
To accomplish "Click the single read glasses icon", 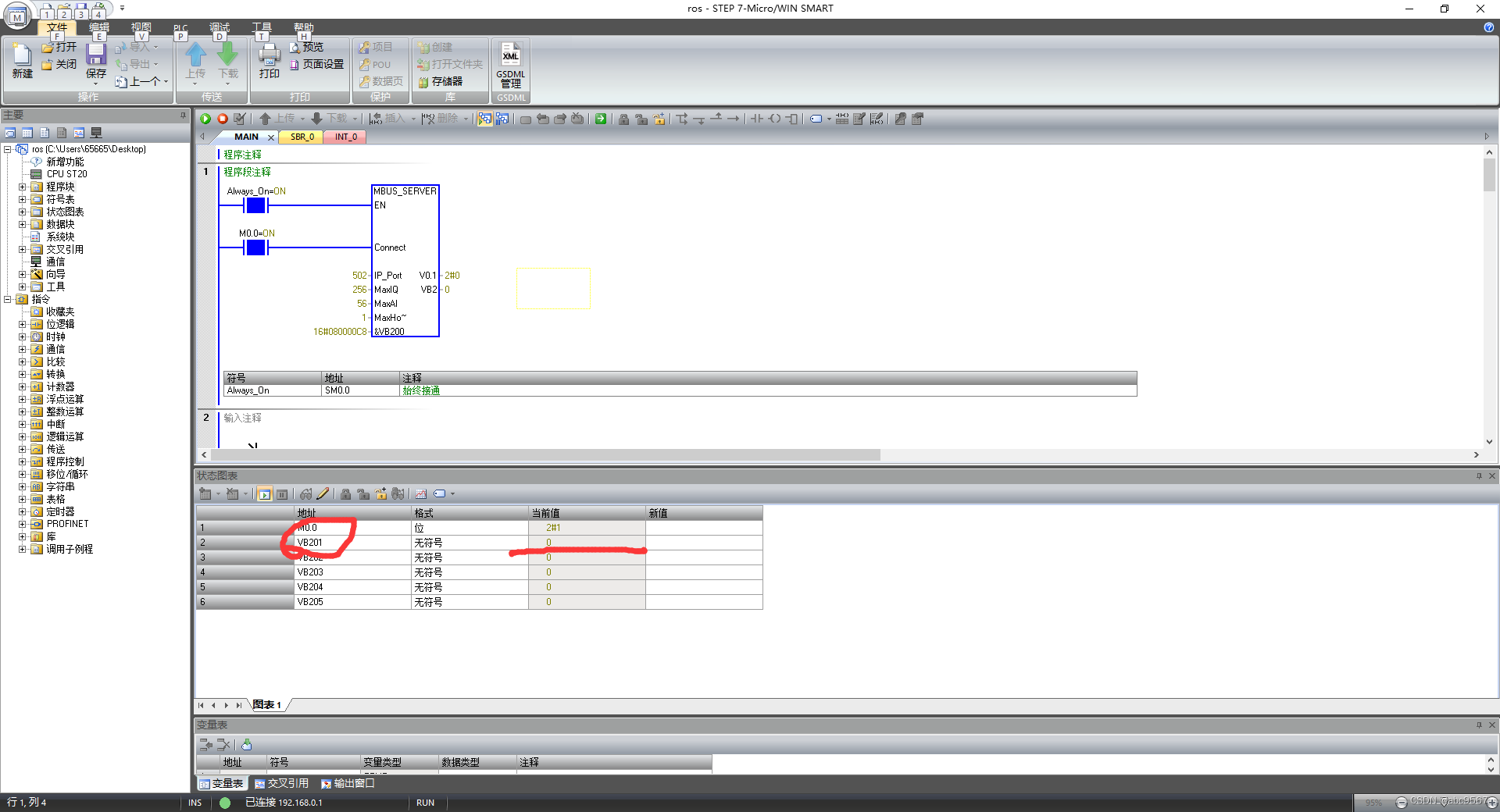I will 305,493.
